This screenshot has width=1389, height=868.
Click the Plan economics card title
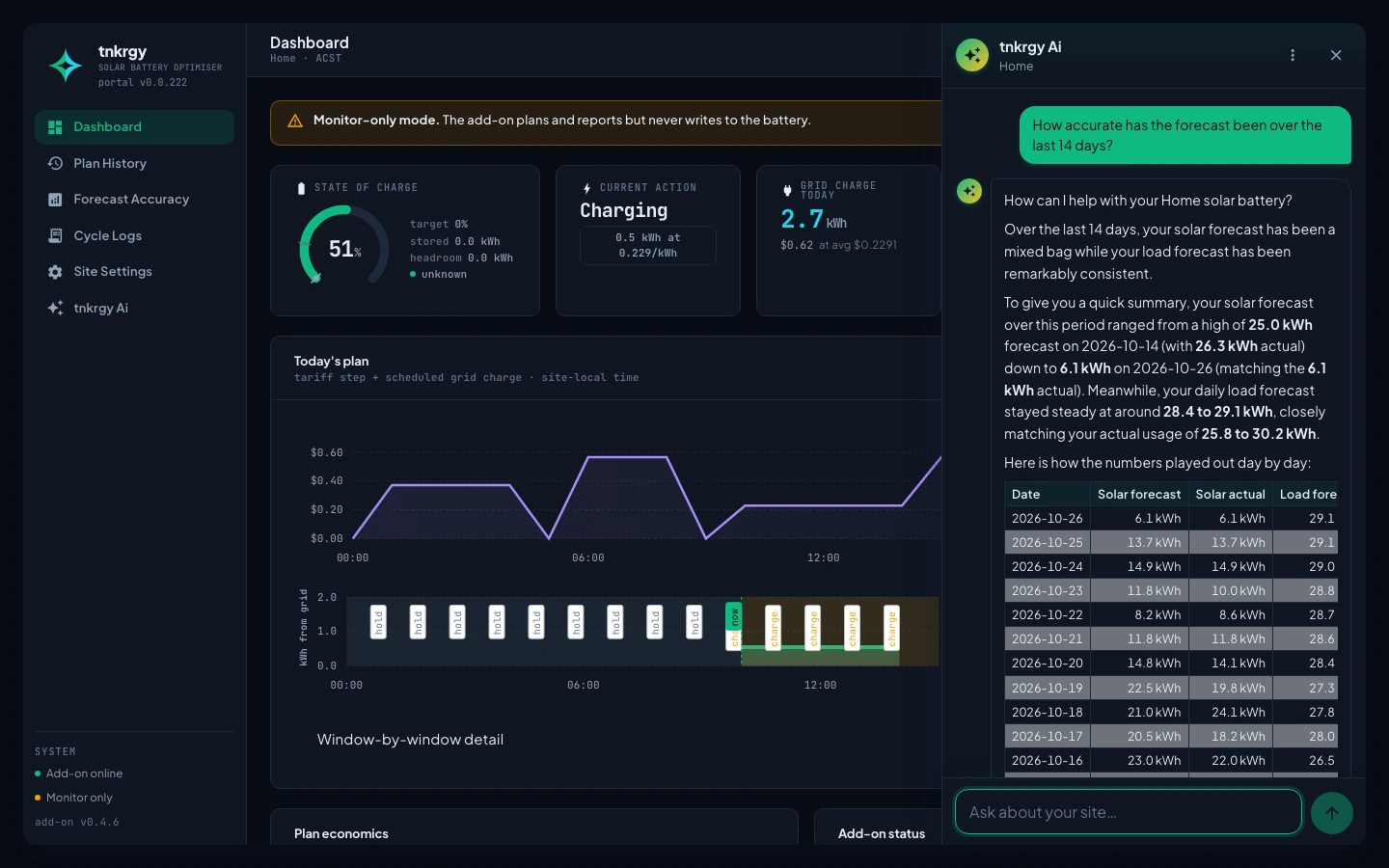click(x=341, y=834)
